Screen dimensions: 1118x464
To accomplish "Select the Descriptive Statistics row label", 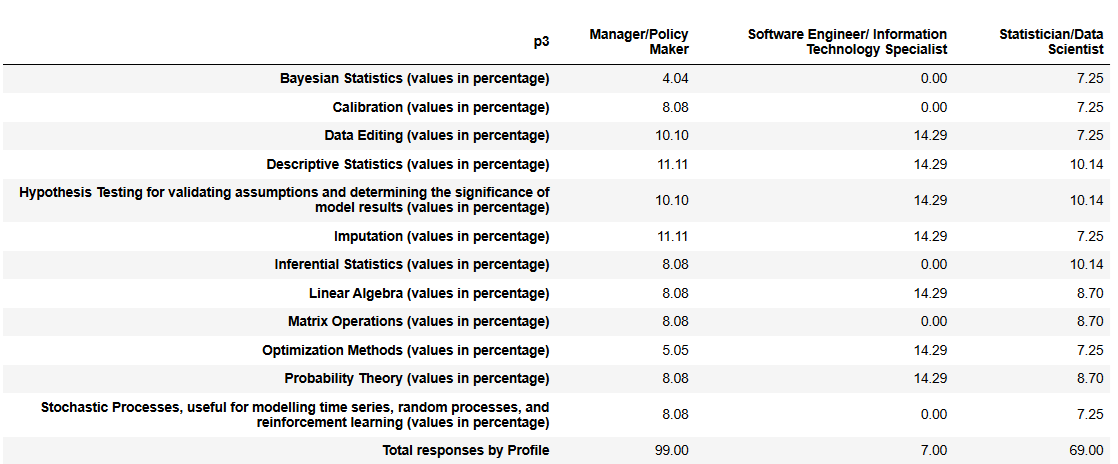I will pos(407,164).
